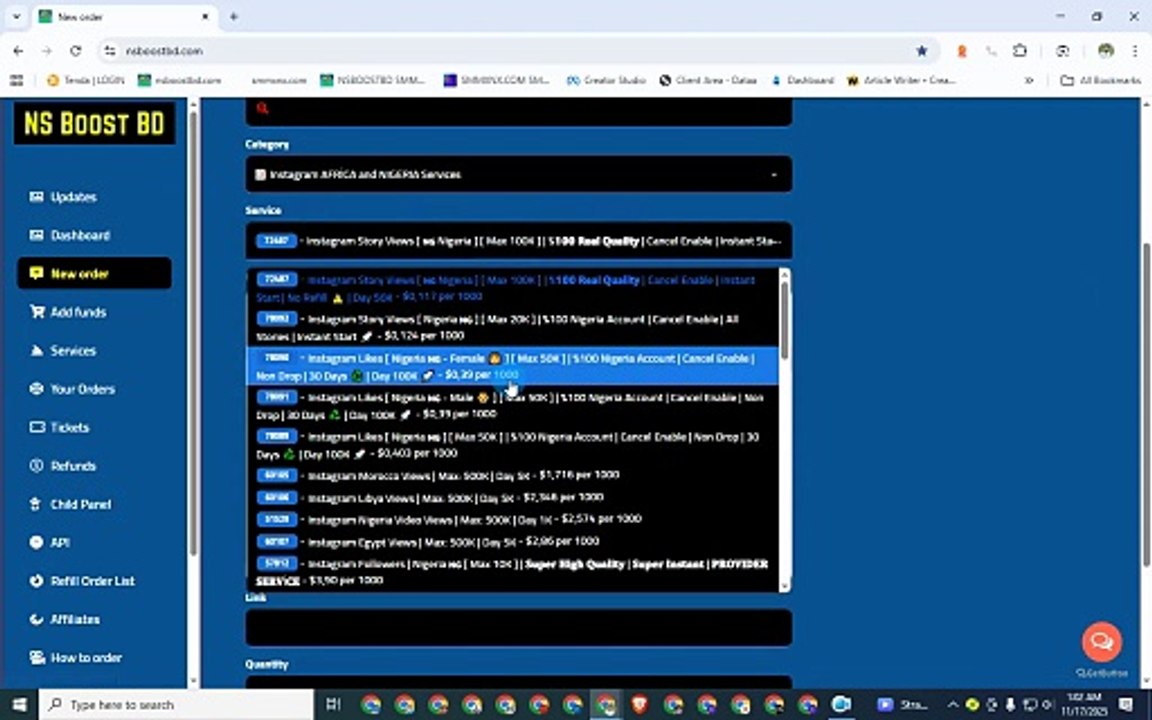Image resolution: width=1152 pixels, height=720 pixels.
Task: Toggle the bookmark star for this page
Action: coord(921,51)
